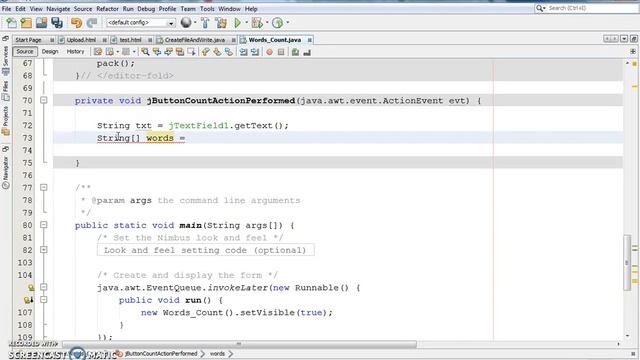Open the Navigate menu
The image size is (640, 360).
coord(58,9)
